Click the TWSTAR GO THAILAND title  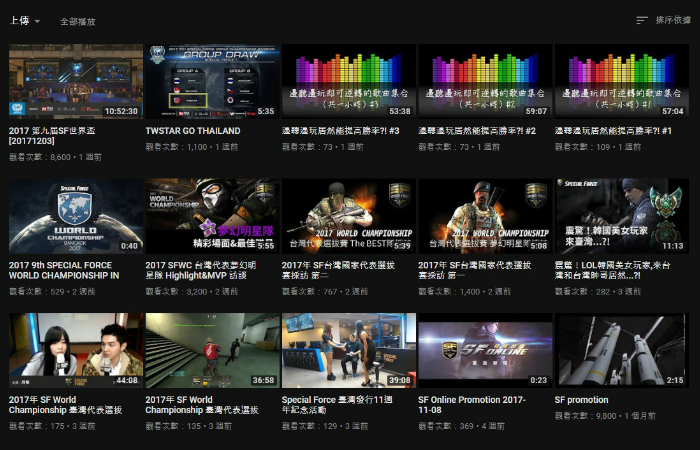point(193,131)
